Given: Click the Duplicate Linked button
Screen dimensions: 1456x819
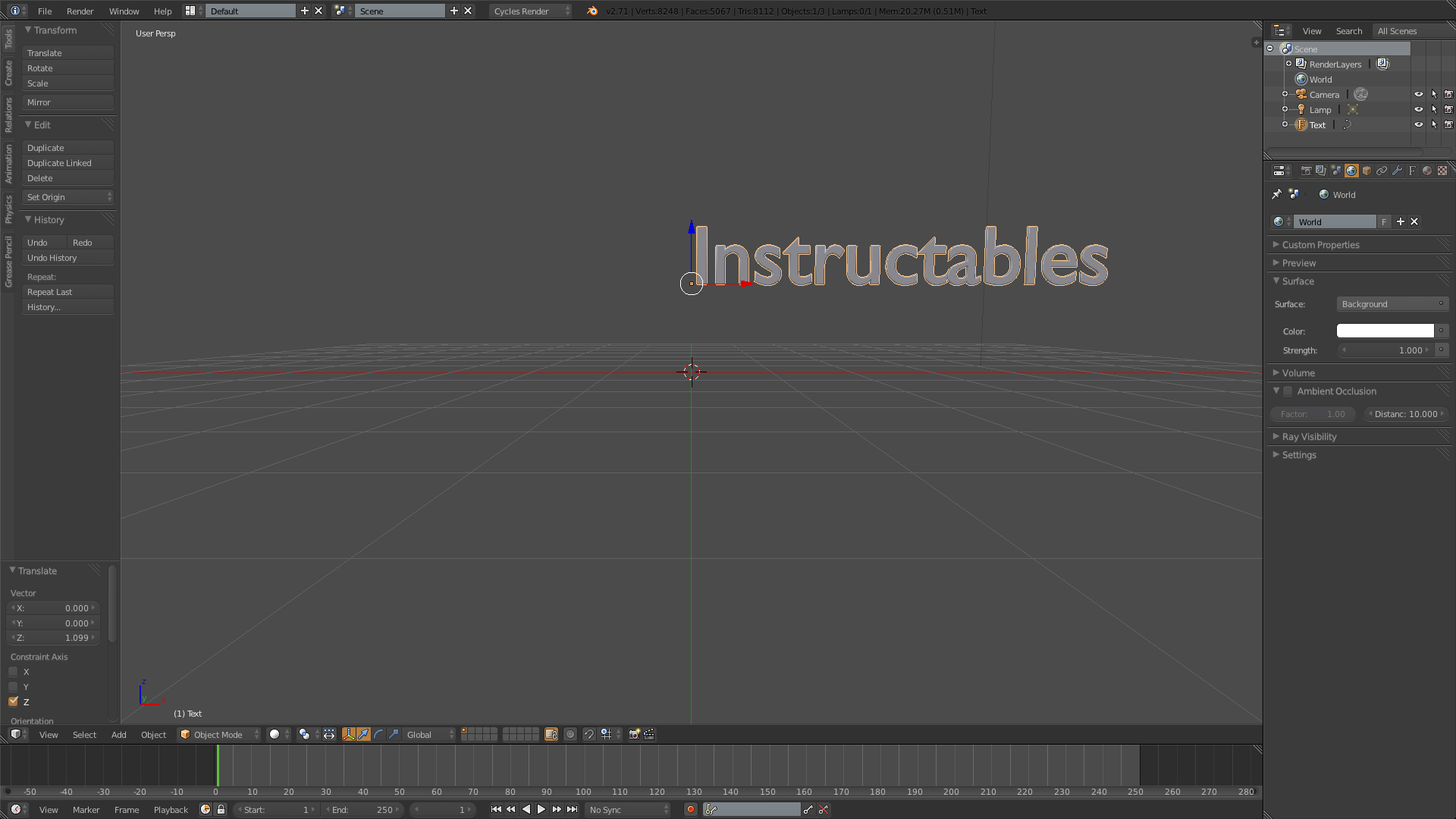Looking at the screenshot, I should [67, 163].
